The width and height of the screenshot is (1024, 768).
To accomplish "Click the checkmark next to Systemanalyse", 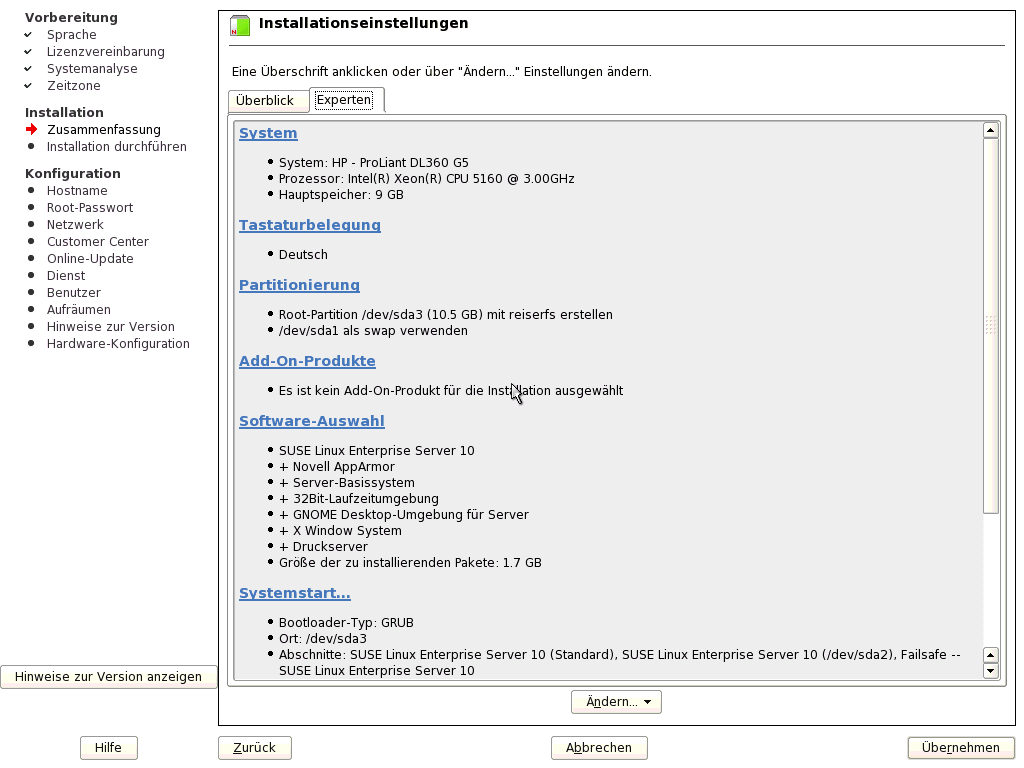I will click(x=28, y=69).
